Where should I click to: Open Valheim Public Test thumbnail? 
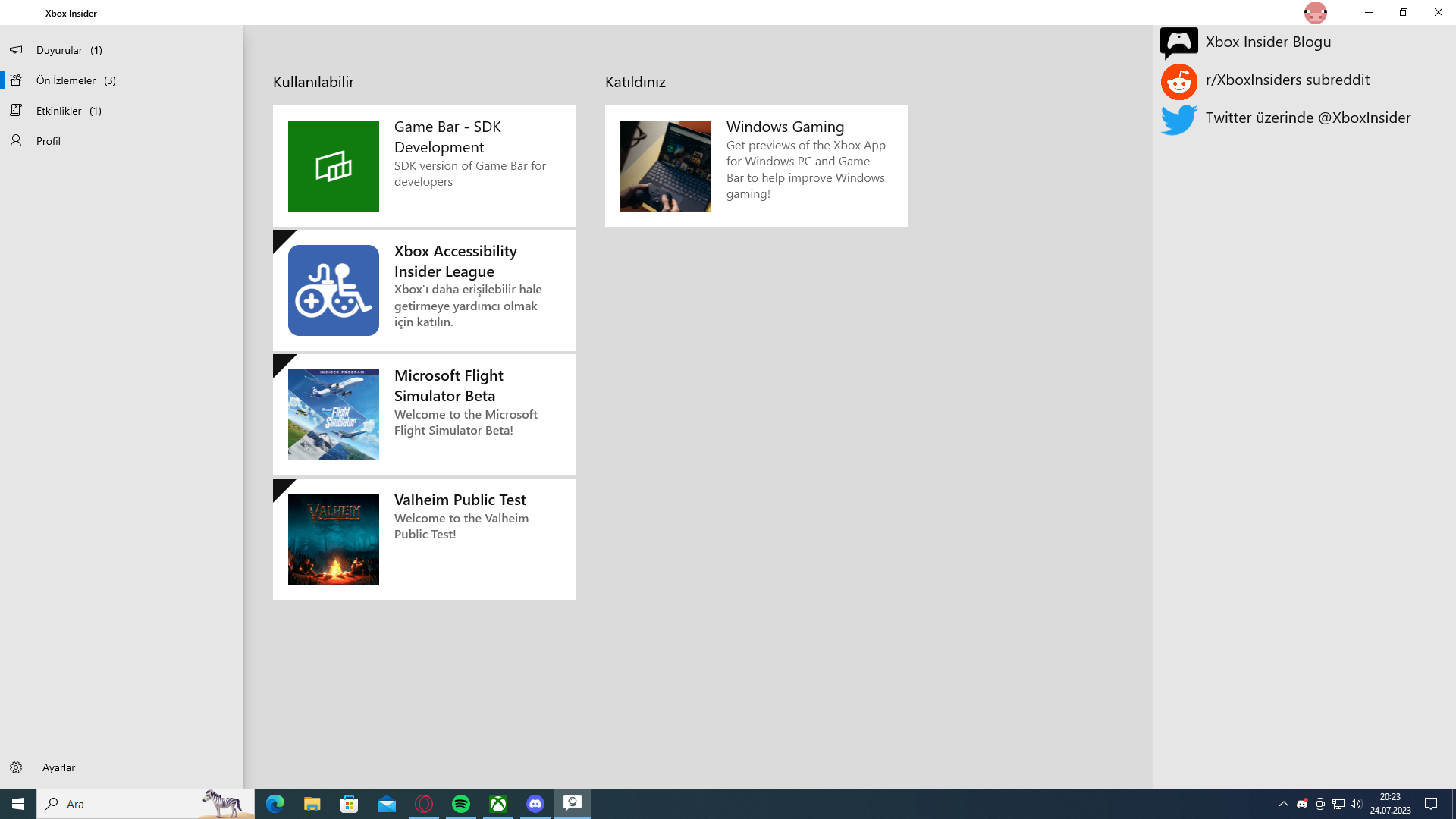(x=334, y=539)
